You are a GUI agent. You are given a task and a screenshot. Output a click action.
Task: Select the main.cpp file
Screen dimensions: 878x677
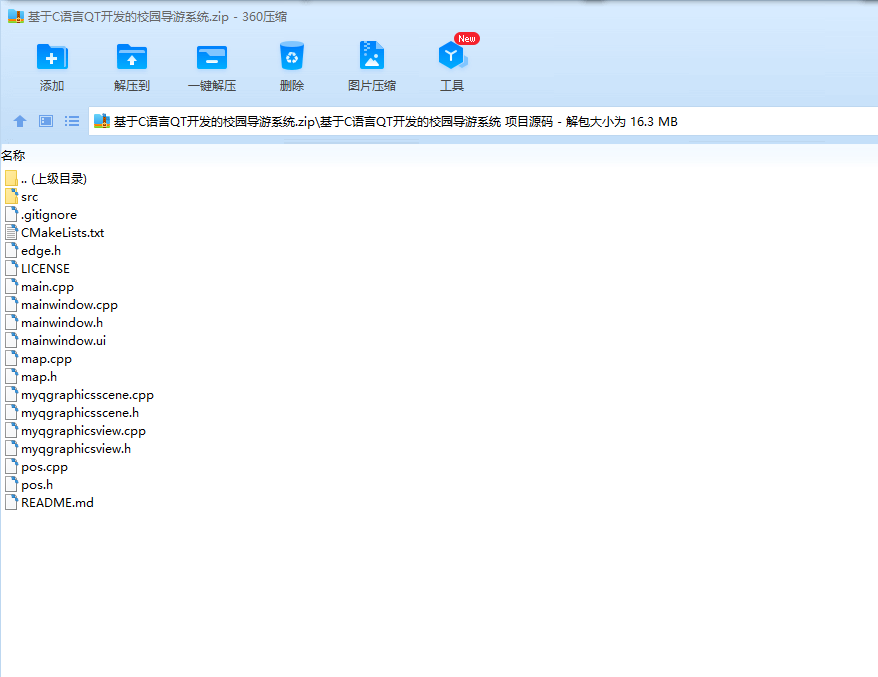40,287
